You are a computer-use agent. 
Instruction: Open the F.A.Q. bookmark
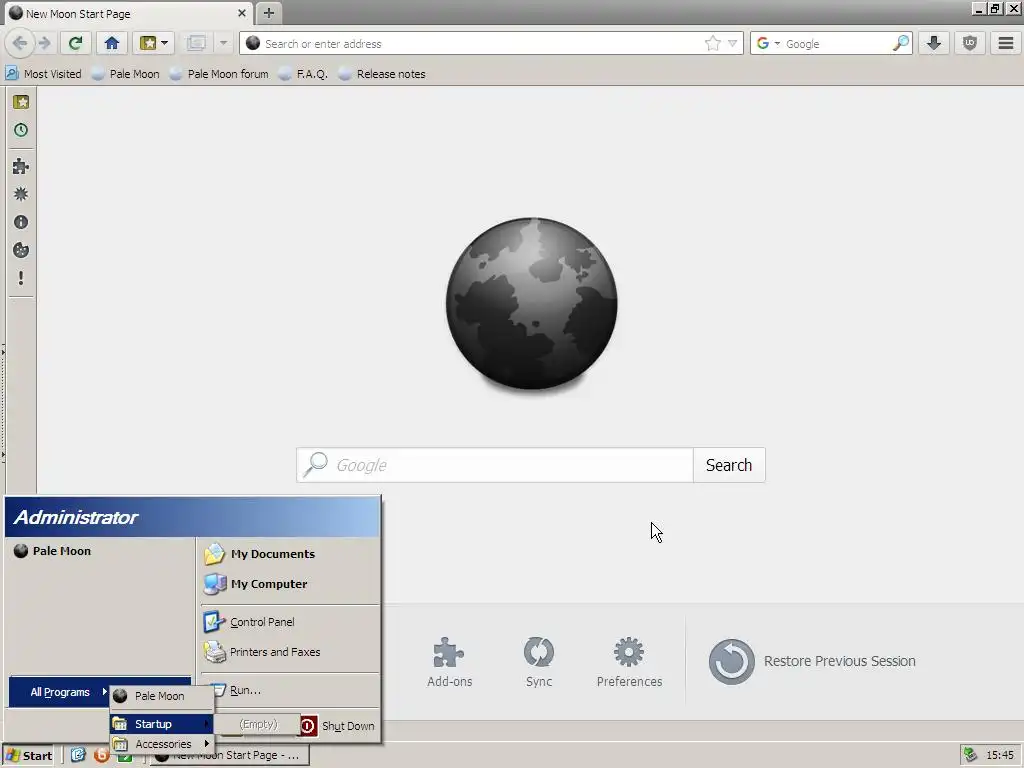click(x=304, y=74)
